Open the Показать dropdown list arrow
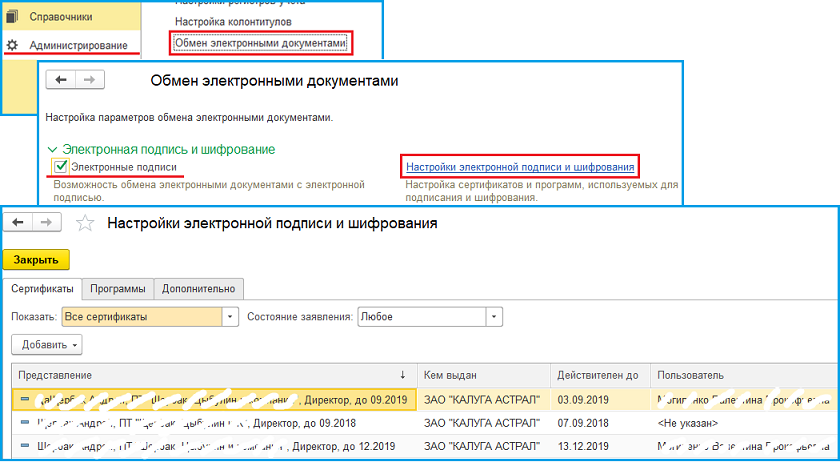The height and width of the screenshot is (462, 840). 231,317
